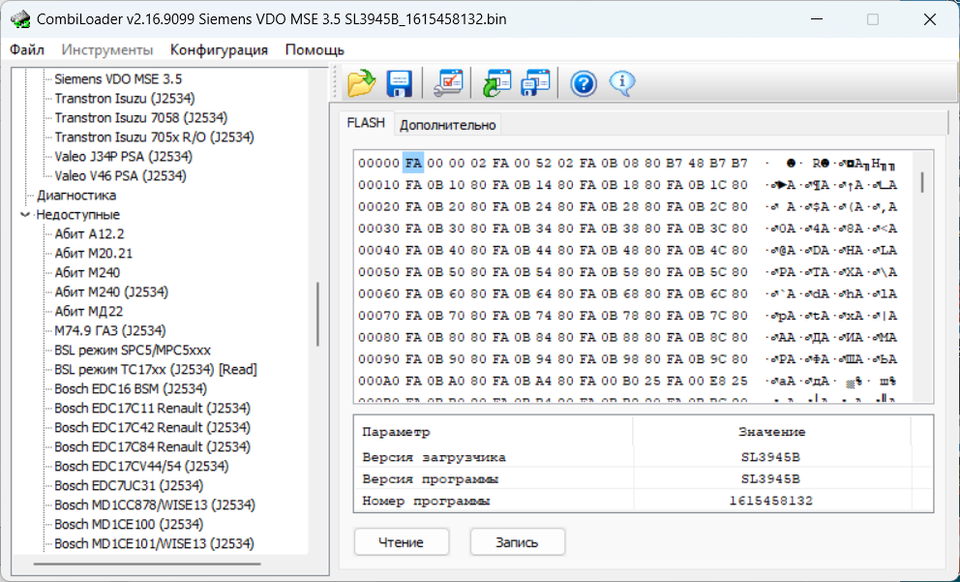The width and height of the screenshot is (960, 582).
Task: Select Bosch EDC16 BSM (J2534)
Action: pos(130,389)
